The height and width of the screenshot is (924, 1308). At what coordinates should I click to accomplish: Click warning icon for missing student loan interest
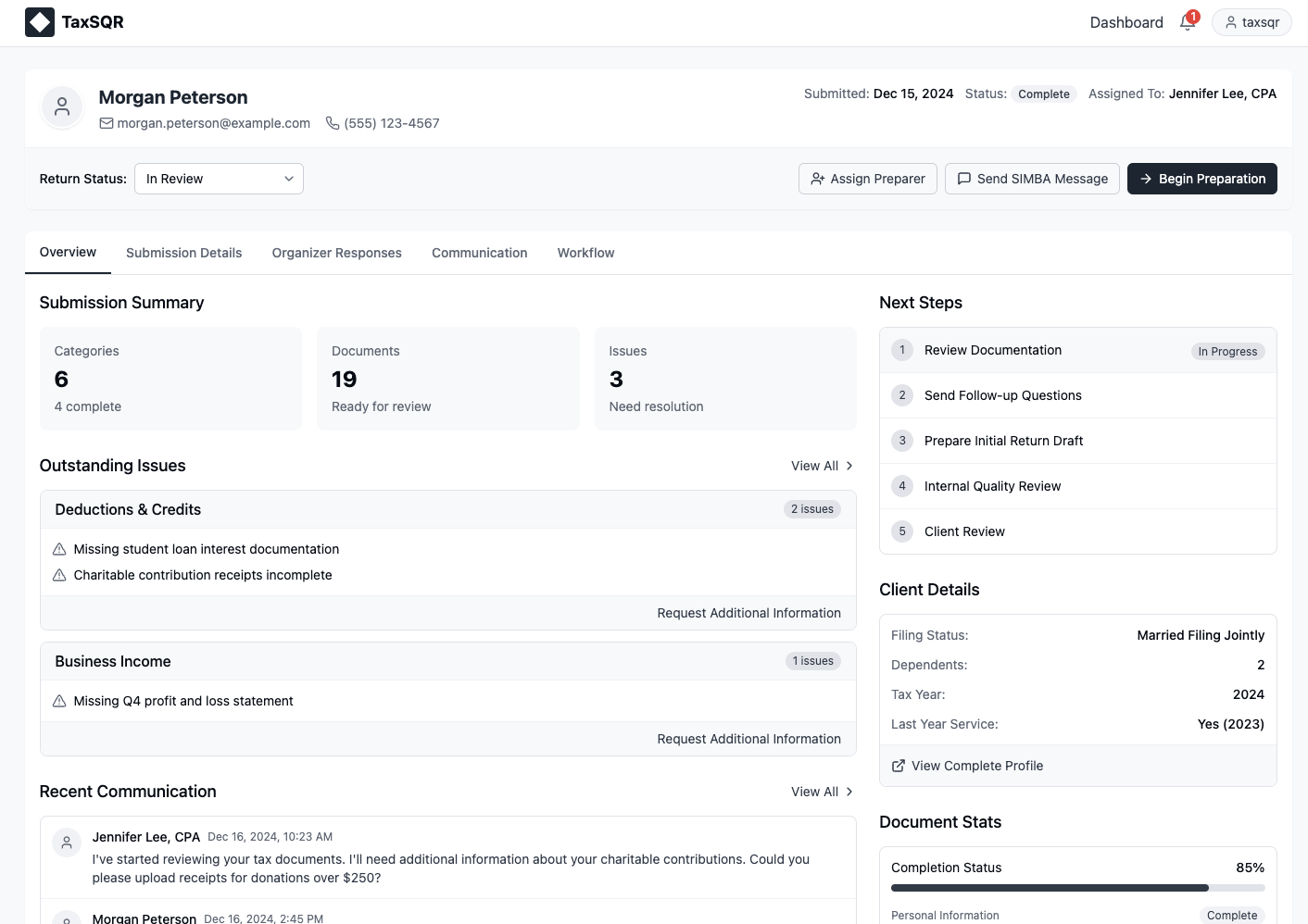point(59,549)
